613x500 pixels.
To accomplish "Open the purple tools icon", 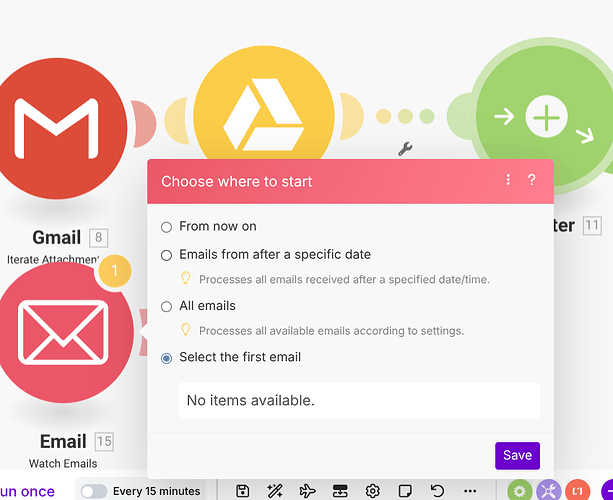I will click(548, 490).
